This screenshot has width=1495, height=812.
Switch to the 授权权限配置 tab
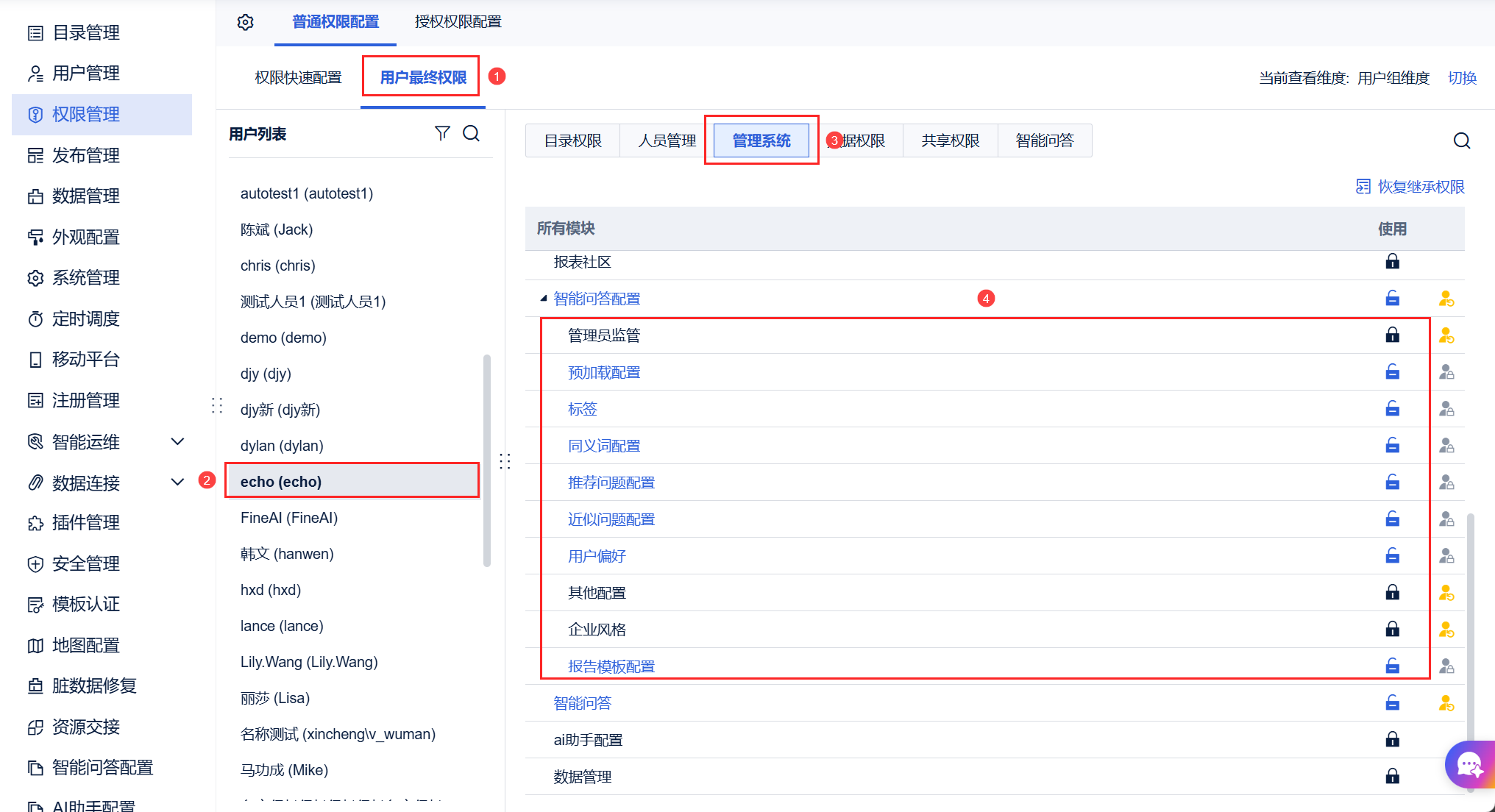(x=458, y=22)
